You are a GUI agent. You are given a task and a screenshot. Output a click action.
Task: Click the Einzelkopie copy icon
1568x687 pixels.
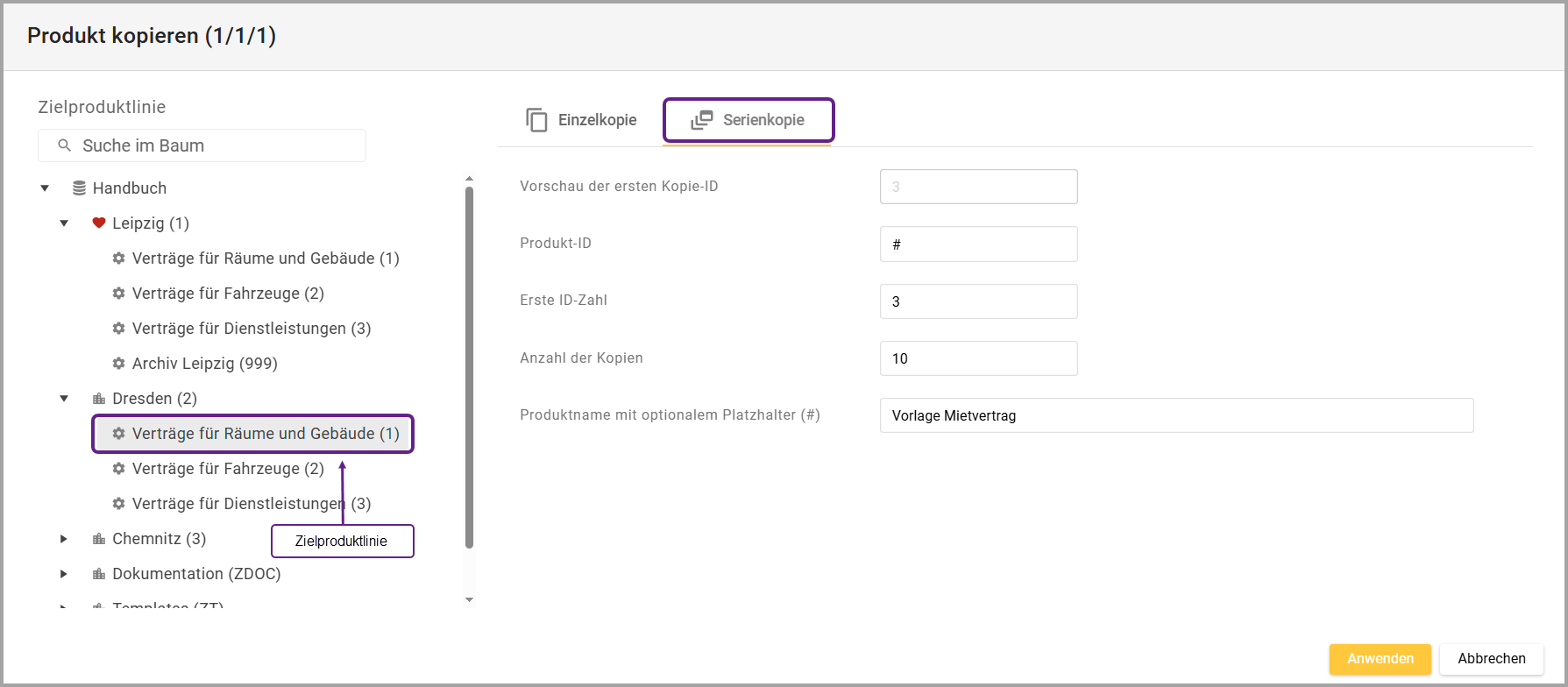536,120
